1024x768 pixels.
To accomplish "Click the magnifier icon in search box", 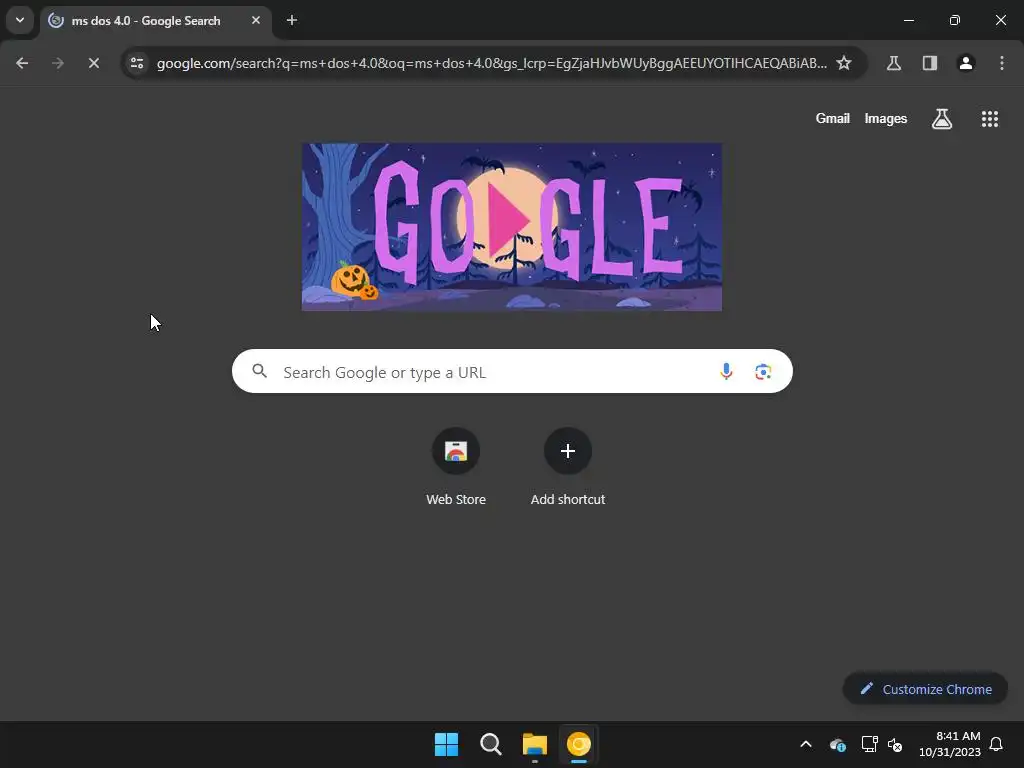I will point(259,371).
